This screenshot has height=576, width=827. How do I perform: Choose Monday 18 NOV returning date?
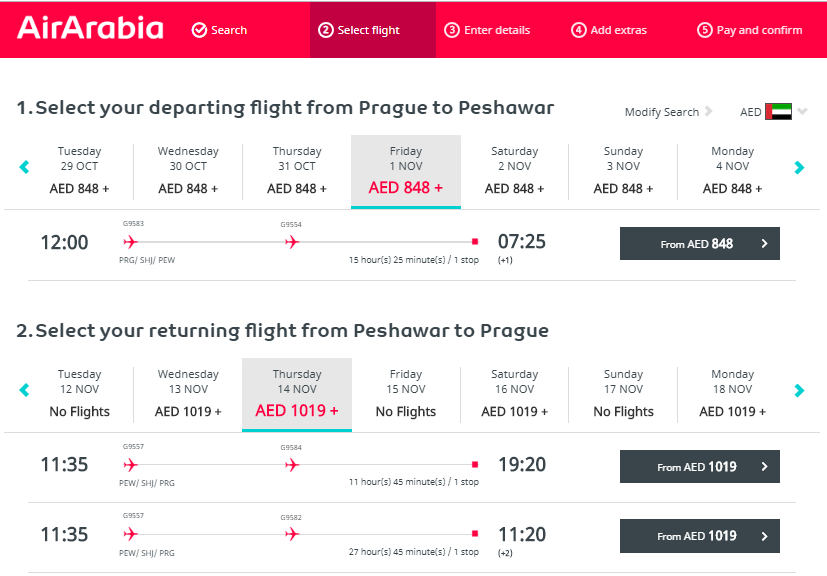[732, 393]
